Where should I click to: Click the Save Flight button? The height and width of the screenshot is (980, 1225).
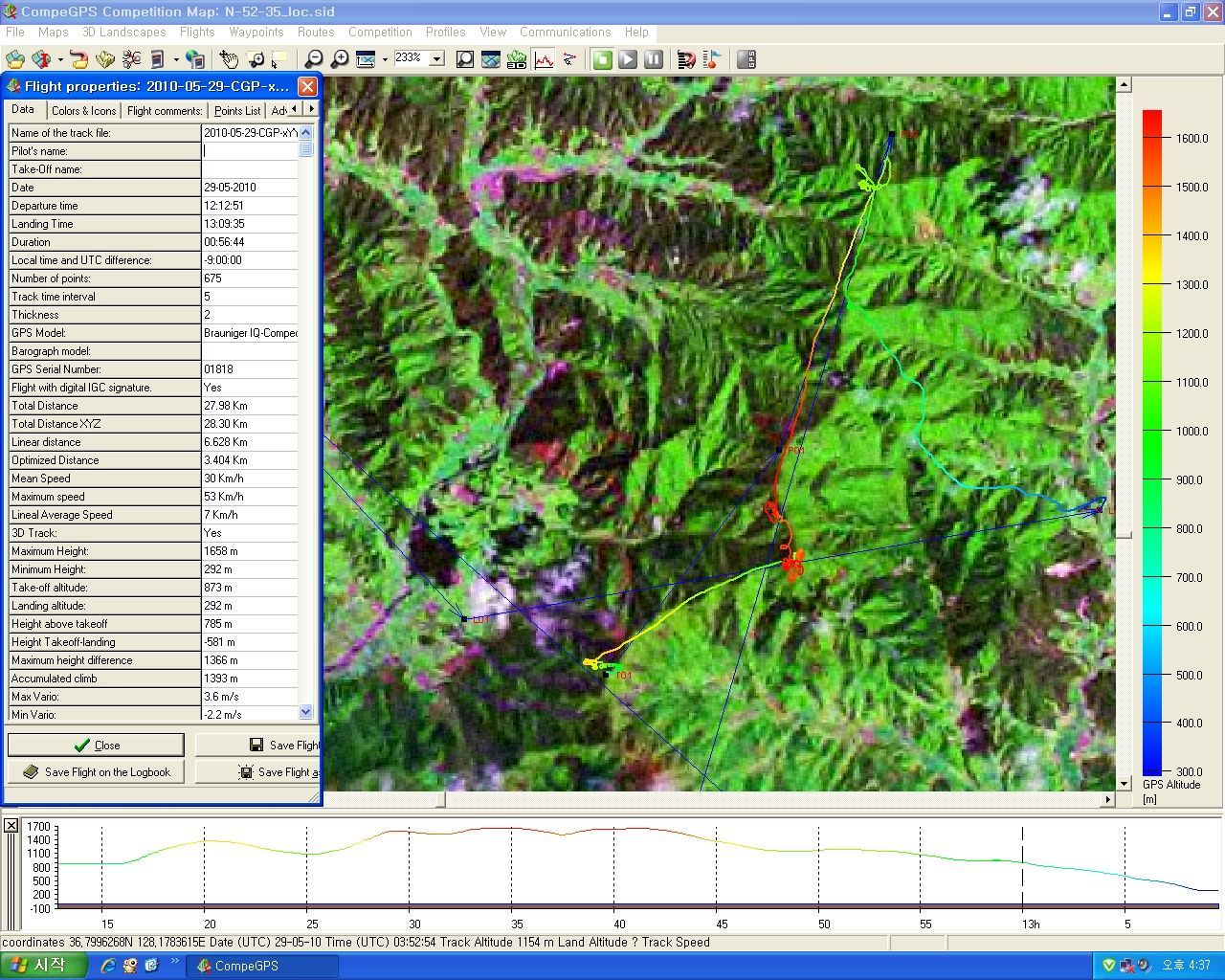coord(257,745)
